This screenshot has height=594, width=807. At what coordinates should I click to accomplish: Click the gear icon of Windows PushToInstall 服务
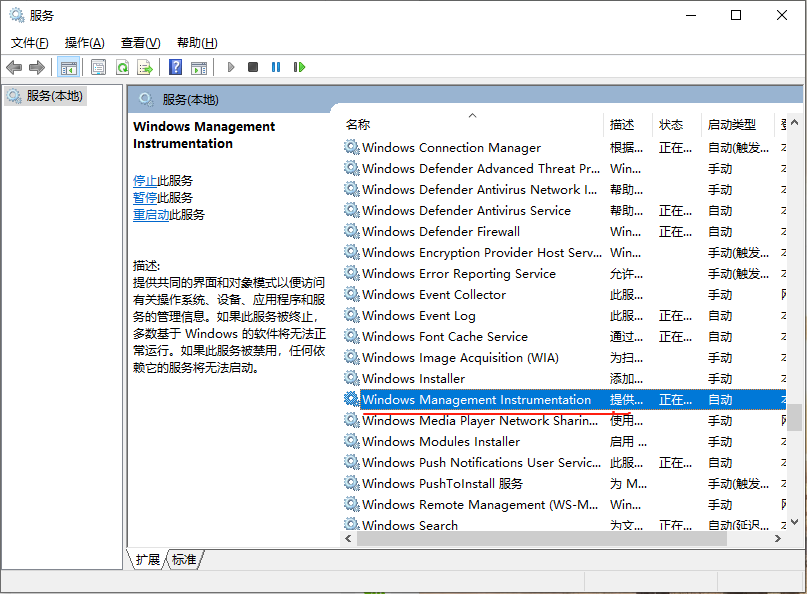coord(352,483)
